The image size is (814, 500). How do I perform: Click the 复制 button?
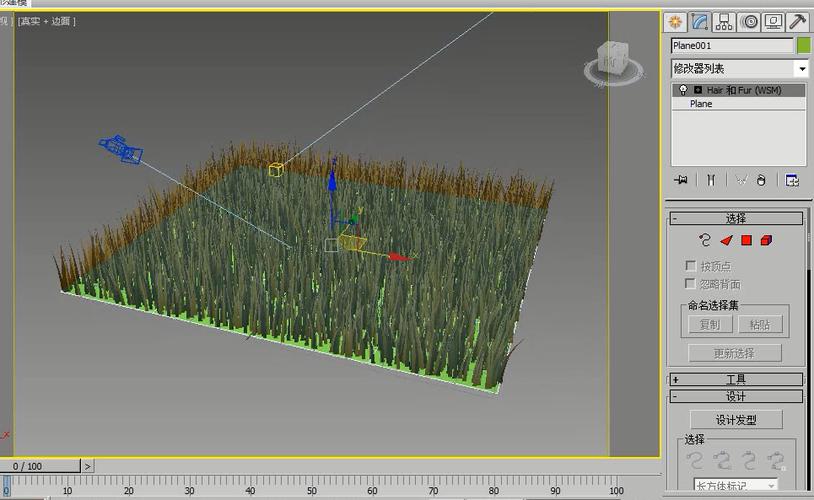click(710, 325)
